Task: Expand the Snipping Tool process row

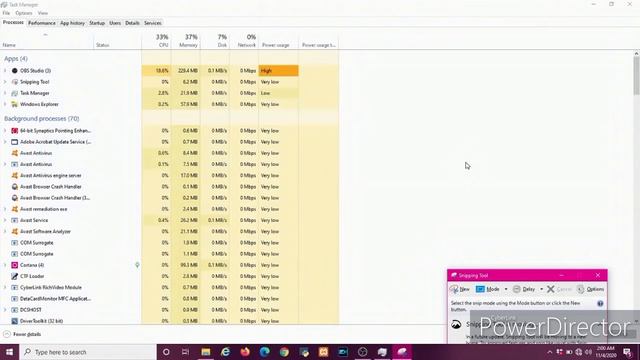Action: coord(5,82)
